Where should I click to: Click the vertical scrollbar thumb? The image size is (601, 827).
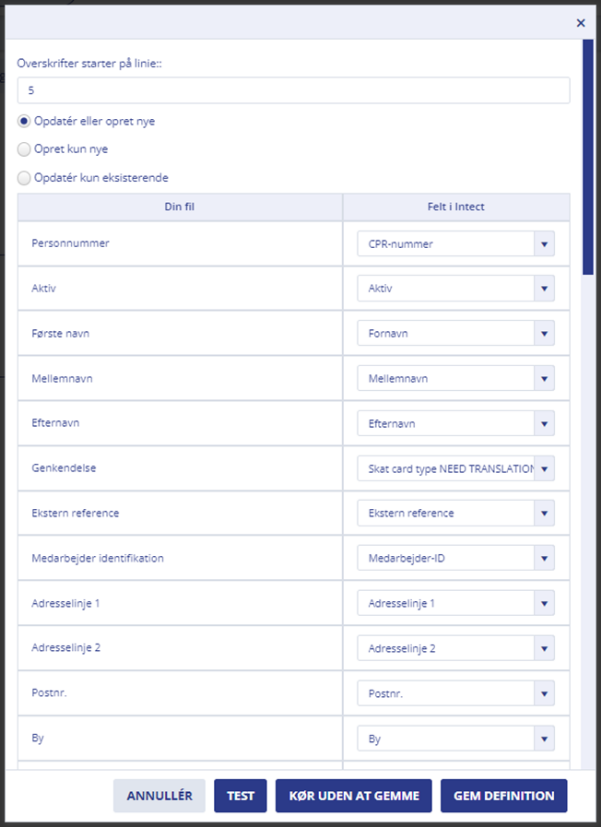coord(588,157)
